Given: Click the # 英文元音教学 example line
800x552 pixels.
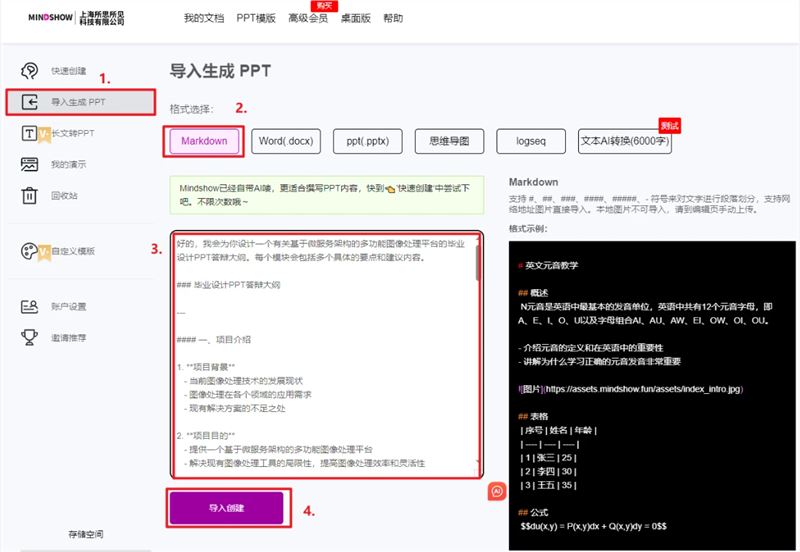Looking at the screenshot, I should (548, 265).
